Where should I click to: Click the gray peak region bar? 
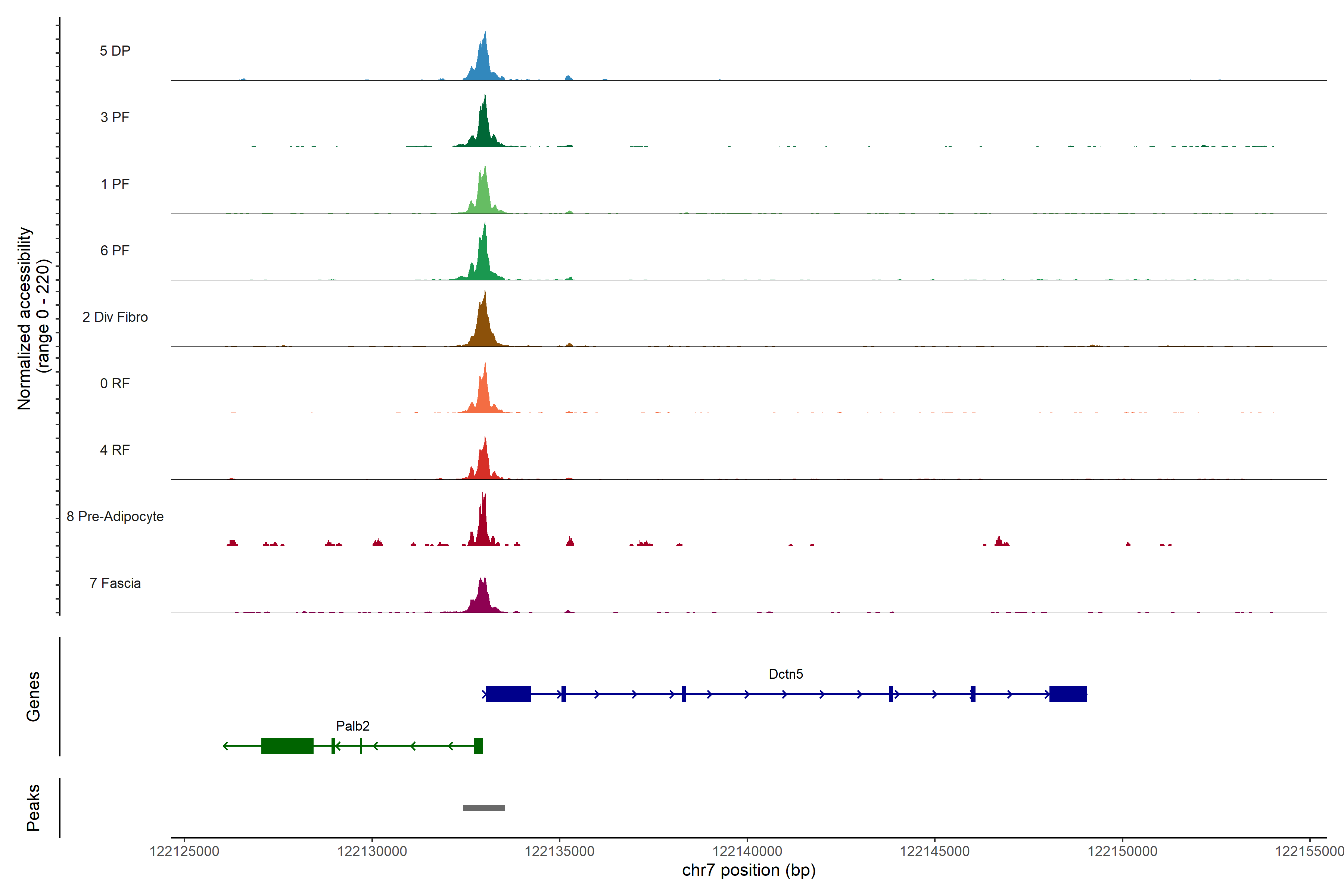point(483,808)
